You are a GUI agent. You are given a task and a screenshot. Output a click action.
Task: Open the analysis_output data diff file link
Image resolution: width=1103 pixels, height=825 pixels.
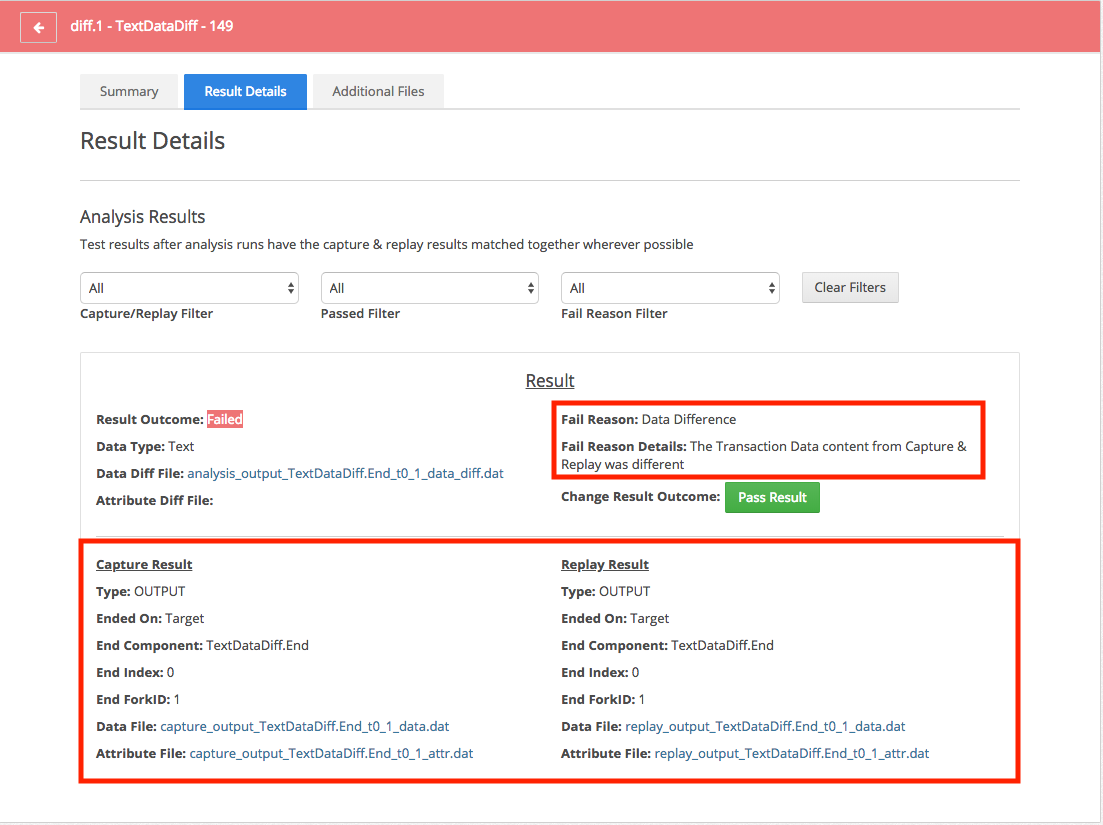[x=345, y=473]
